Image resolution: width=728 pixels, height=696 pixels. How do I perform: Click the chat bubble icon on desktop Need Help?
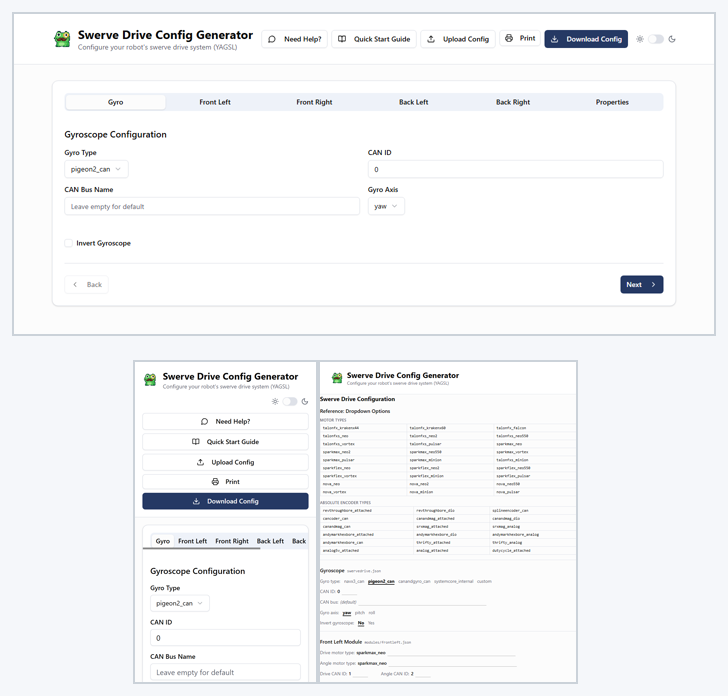point(272,39)
